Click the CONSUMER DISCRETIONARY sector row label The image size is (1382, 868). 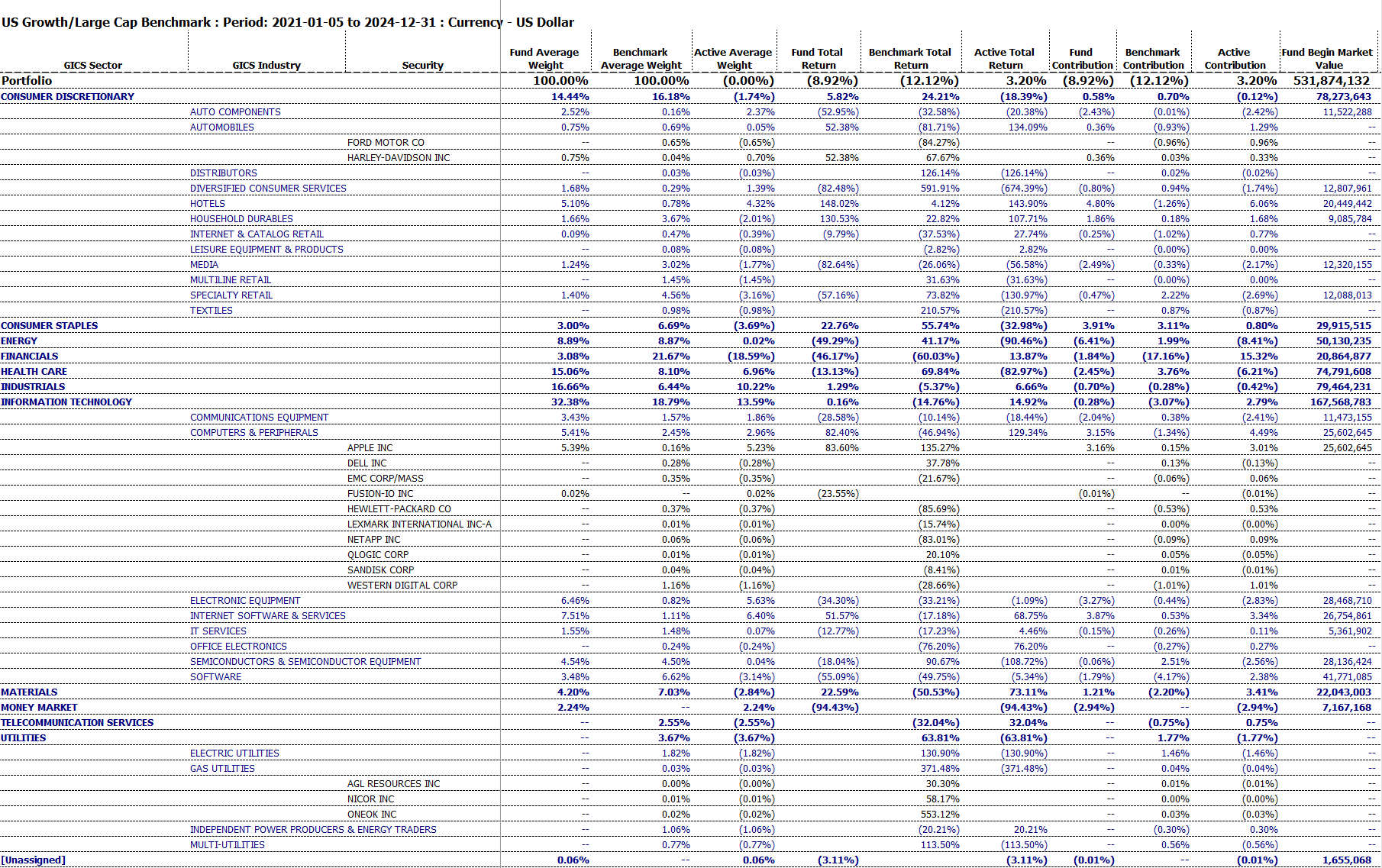click(x=67, y=97)
